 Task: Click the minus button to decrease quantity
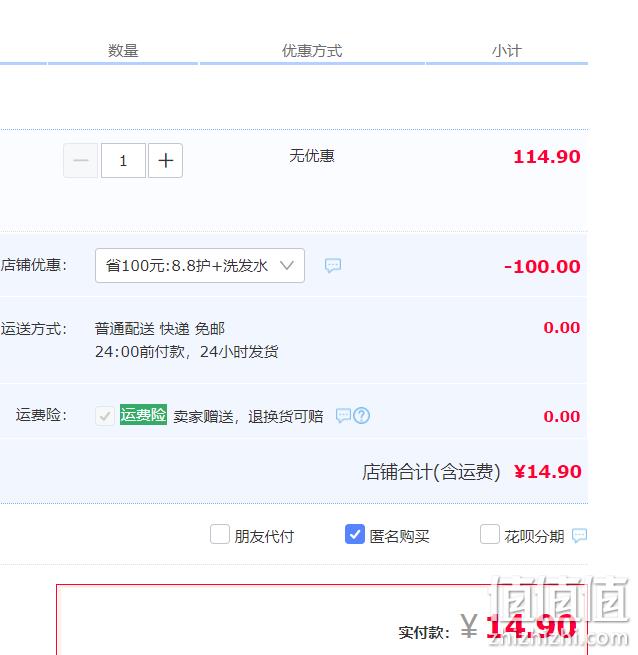coord(81,160)
